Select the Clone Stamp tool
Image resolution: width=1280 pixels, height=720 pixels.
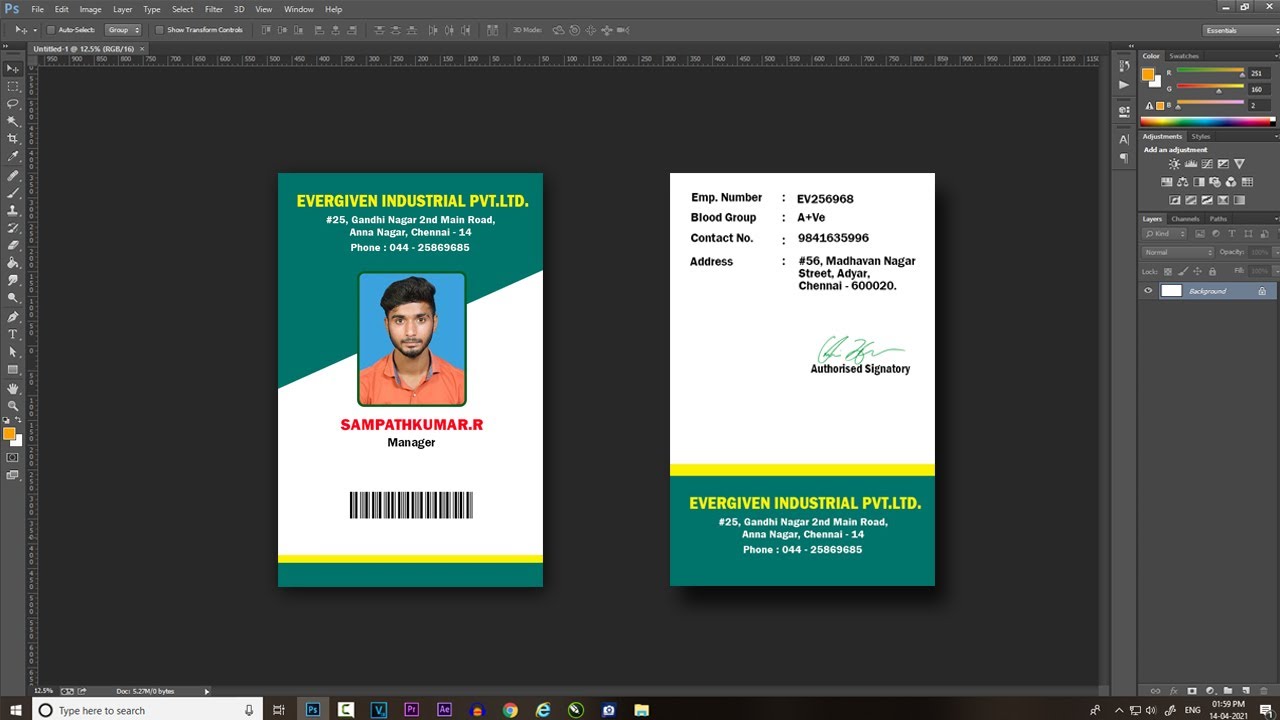coord(13,210)
